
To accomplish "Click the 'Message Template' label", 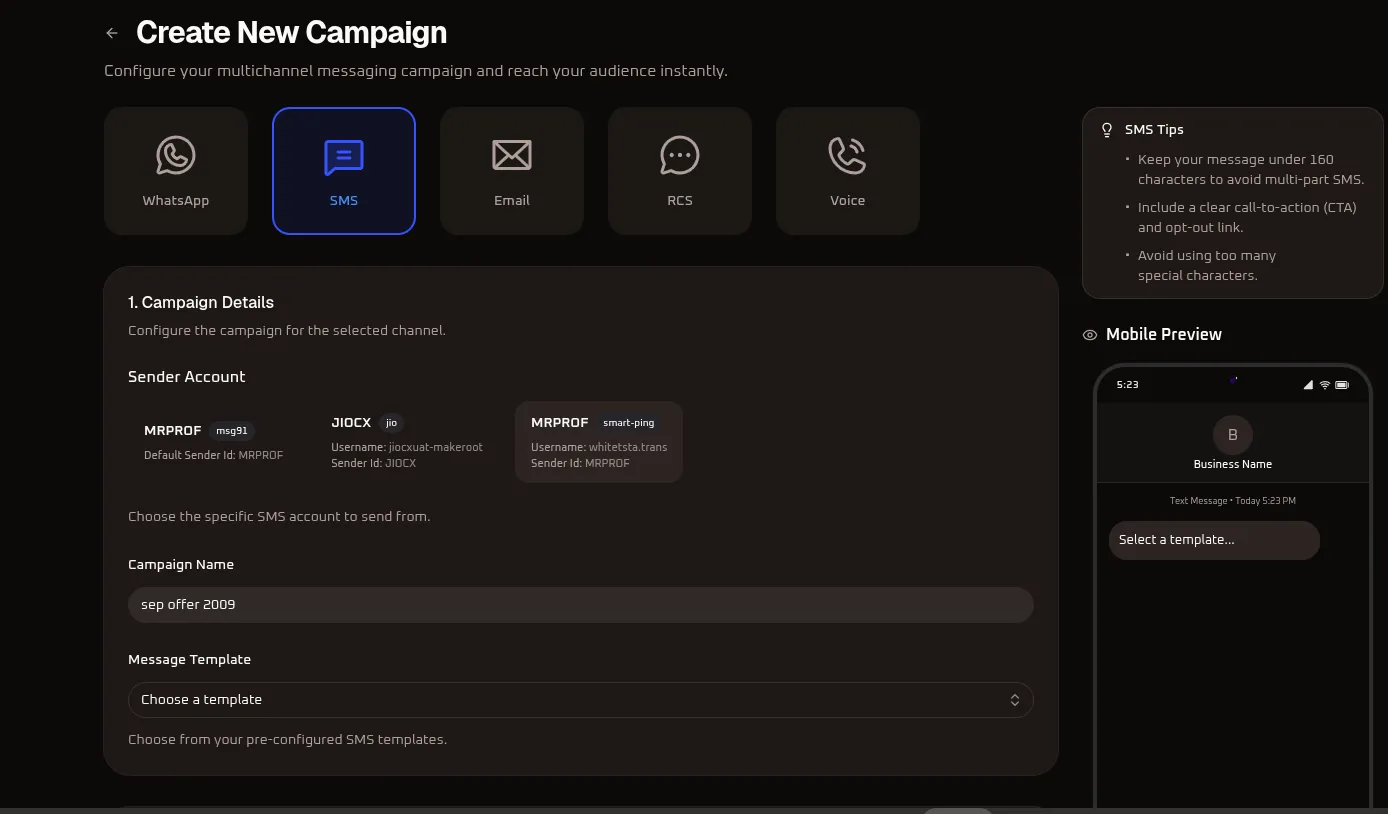I will [x=190, y=660].
